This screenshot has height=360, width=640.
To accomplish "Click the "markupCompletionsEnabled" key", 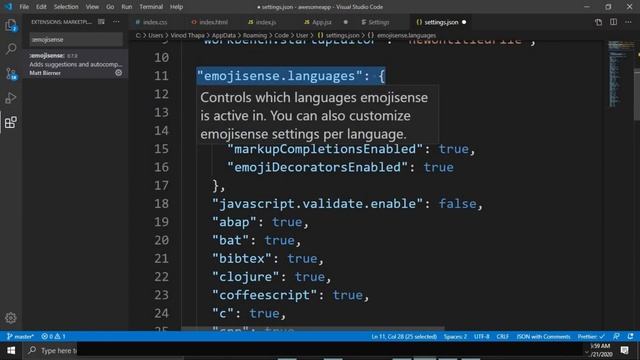I will pos(324,149).
